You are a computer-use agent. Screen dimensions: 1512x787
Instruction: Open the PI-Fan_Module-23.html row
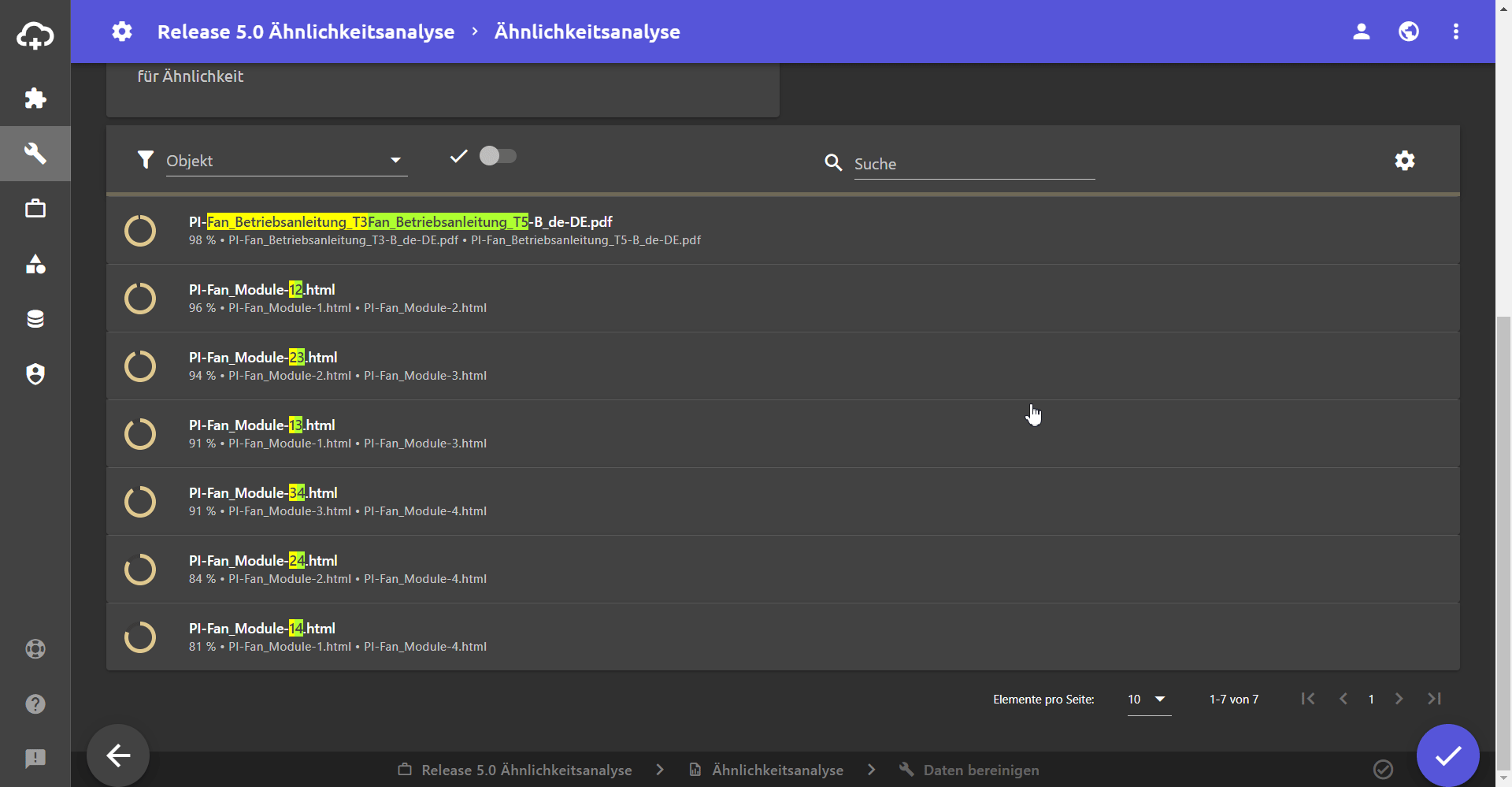point(783,366)
